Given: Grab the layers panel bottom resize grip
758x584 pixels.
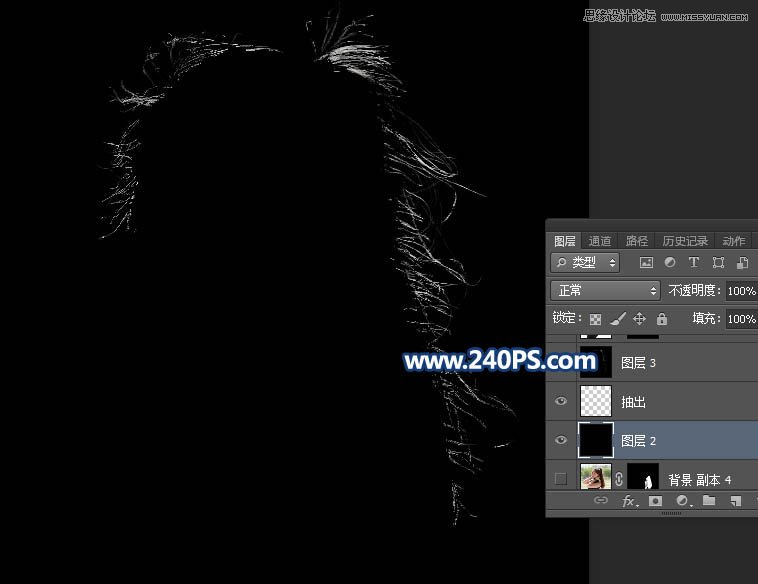Looking at the screenshot, I should (671, 513).
